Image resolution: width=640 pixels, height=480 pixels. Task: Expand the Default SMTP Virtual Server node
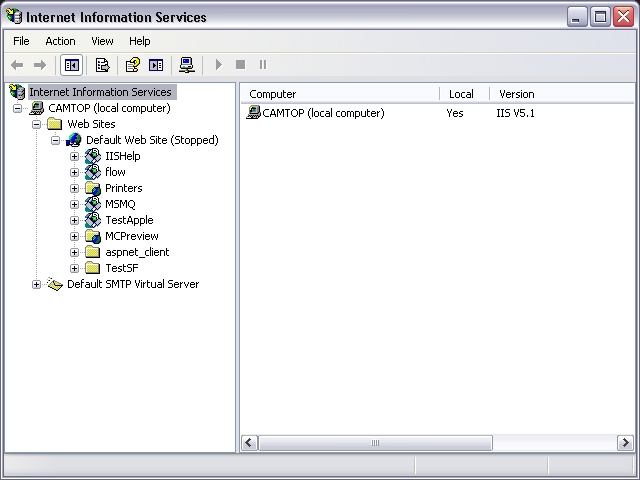37,284
